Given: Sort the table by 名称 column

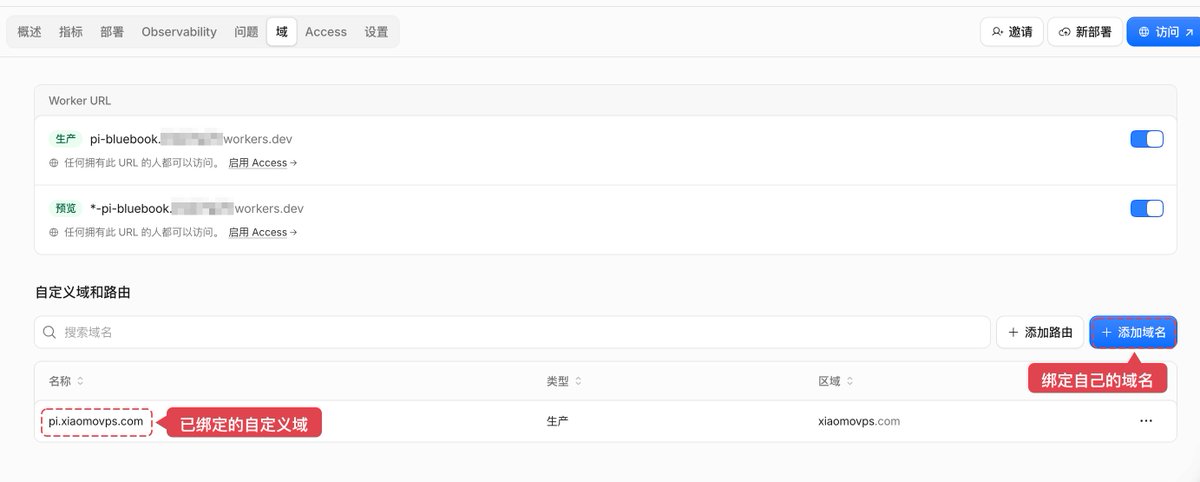Looking at the screenshot, I should click(x=66, y=381).
